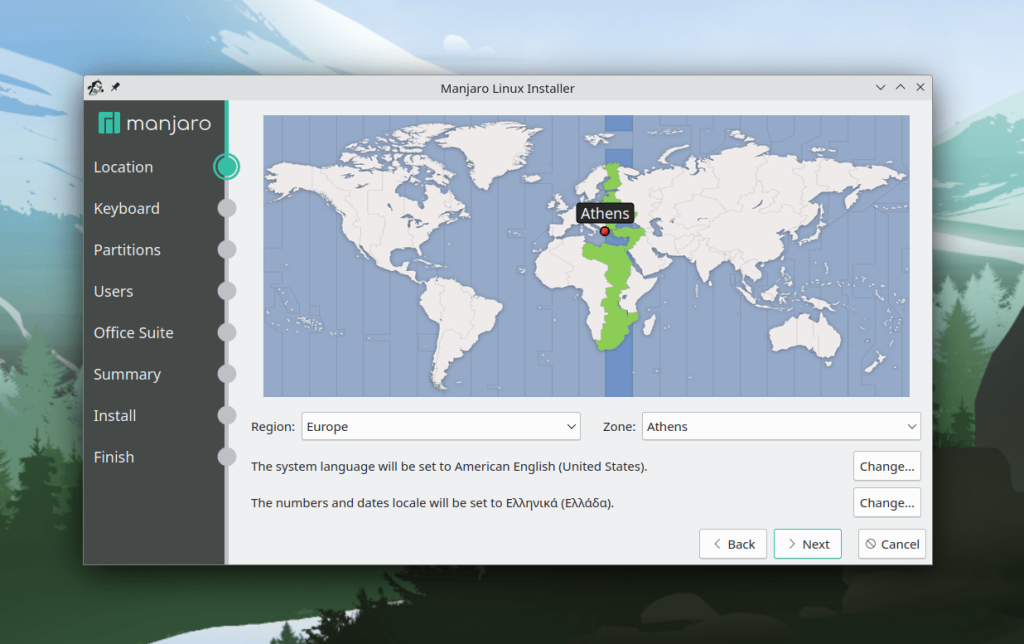
Task: Click Change for the numbers and dates locale
Action: pyautogui.click(x=886, y=502)
